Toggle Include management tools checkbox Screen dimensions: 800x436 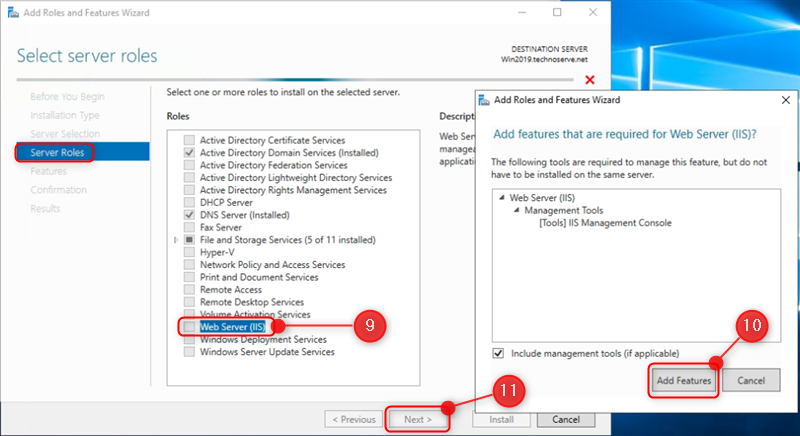click(498, 353)
